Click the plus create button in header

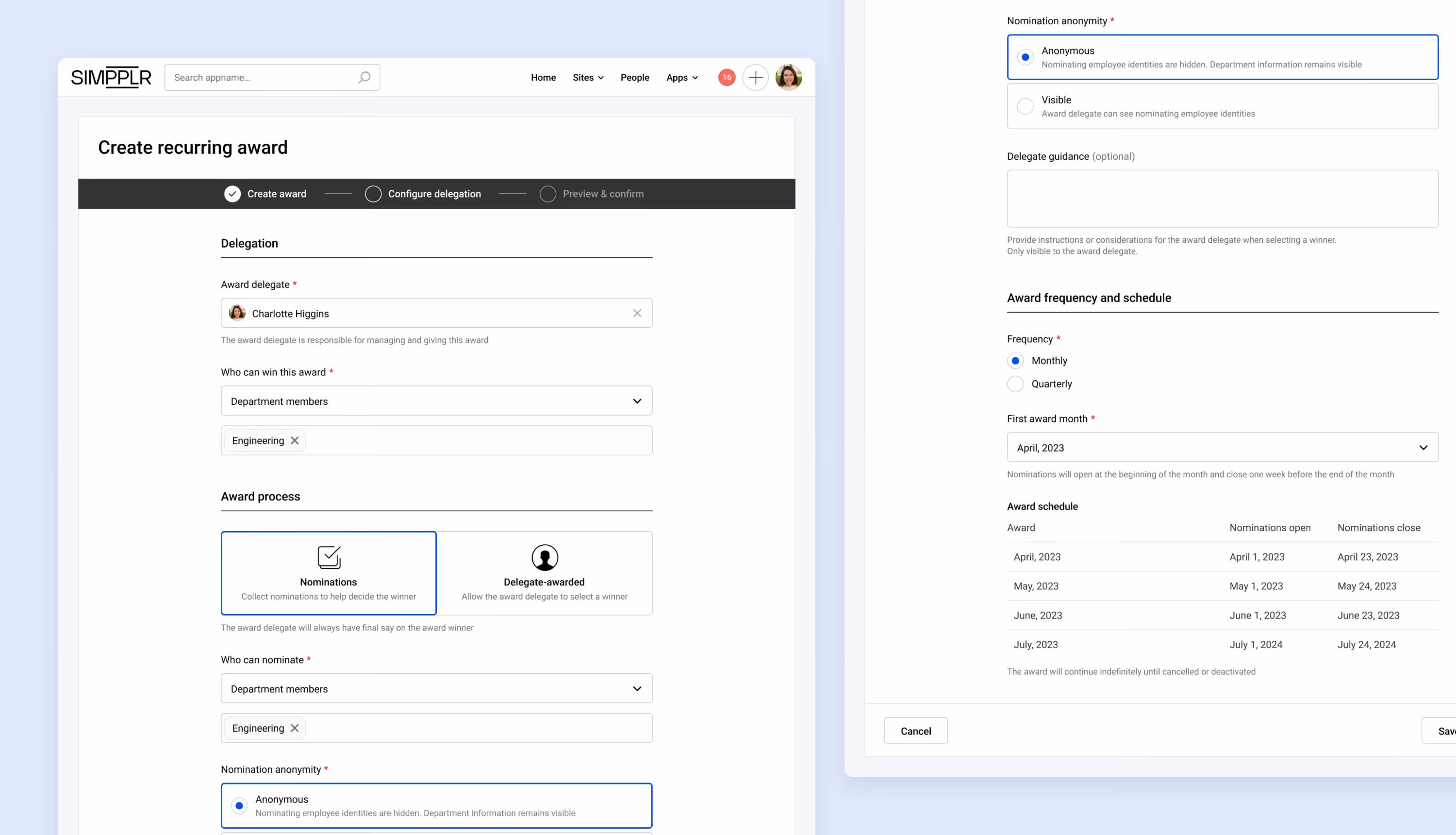(x=756, y=77)
